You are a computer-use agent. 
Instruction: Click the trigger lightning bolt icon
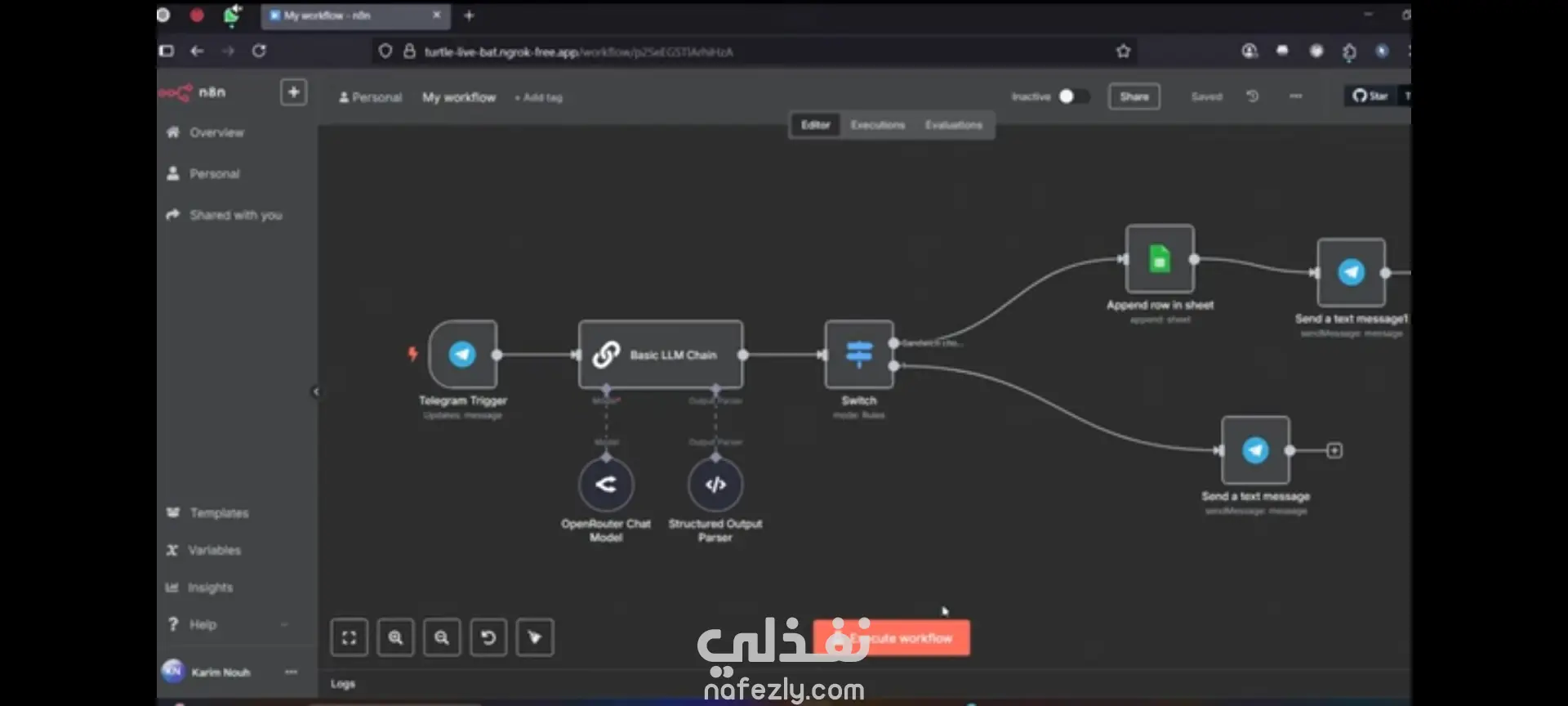[x=412, y=354]
